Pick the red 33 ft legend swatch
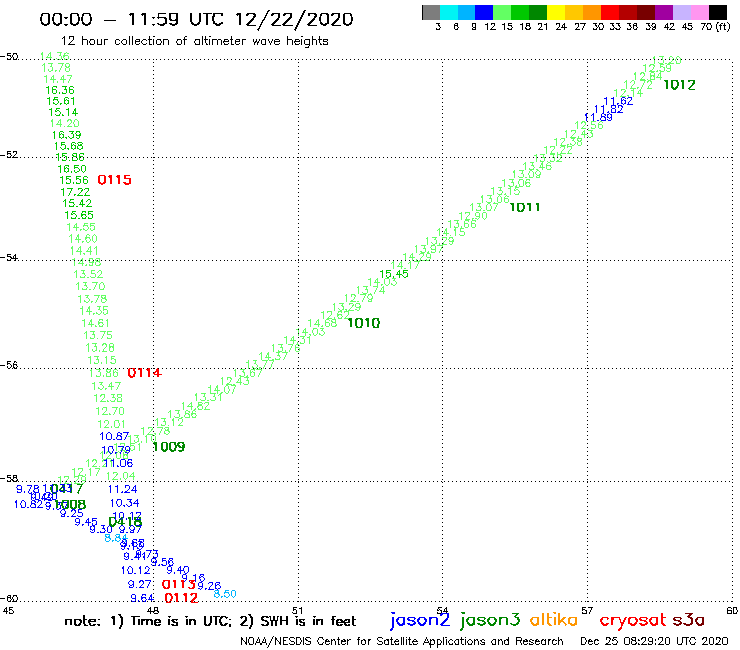The width and height of the screenshot is (740, 650). [610, 12]
